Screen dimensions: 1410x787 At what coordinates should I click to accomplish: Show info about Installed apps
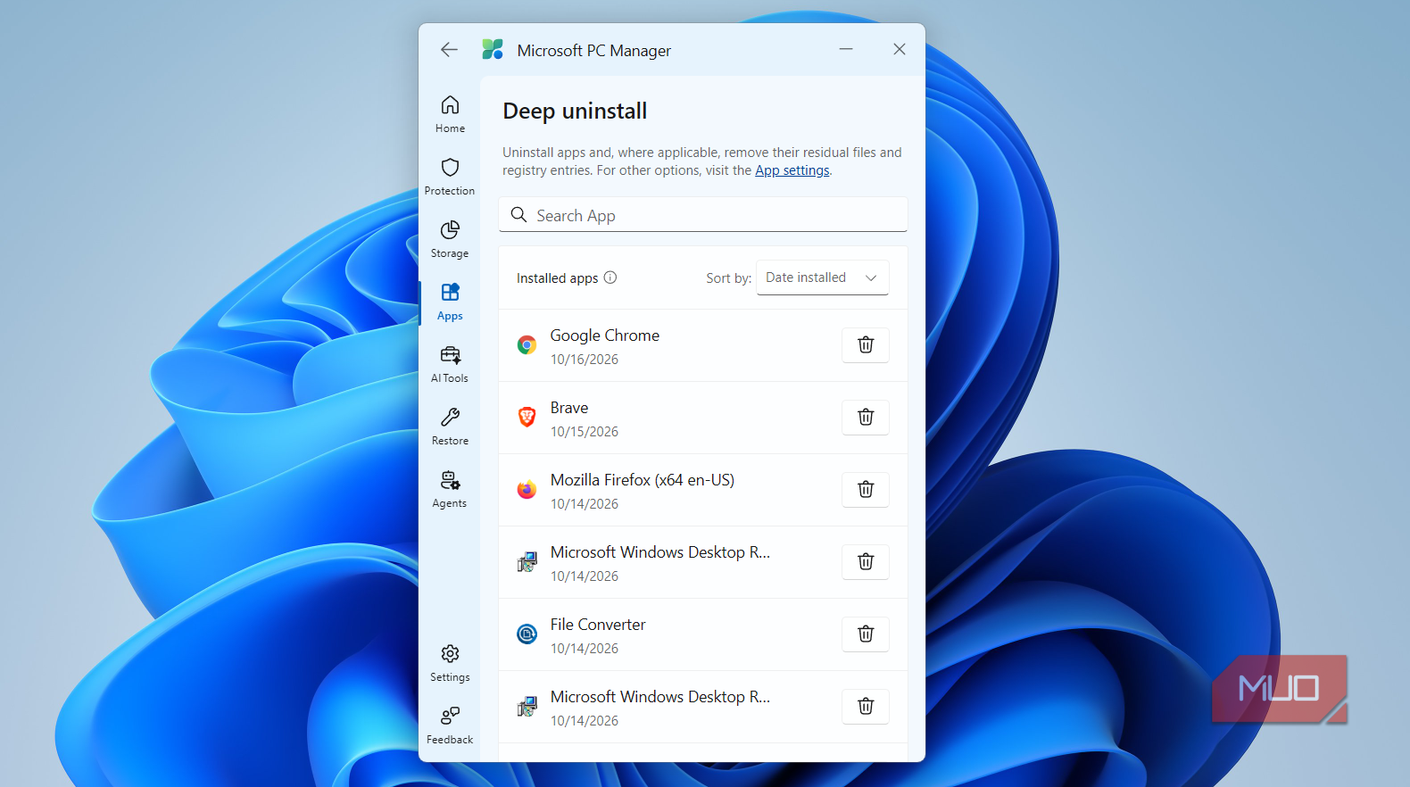[610, 278]
